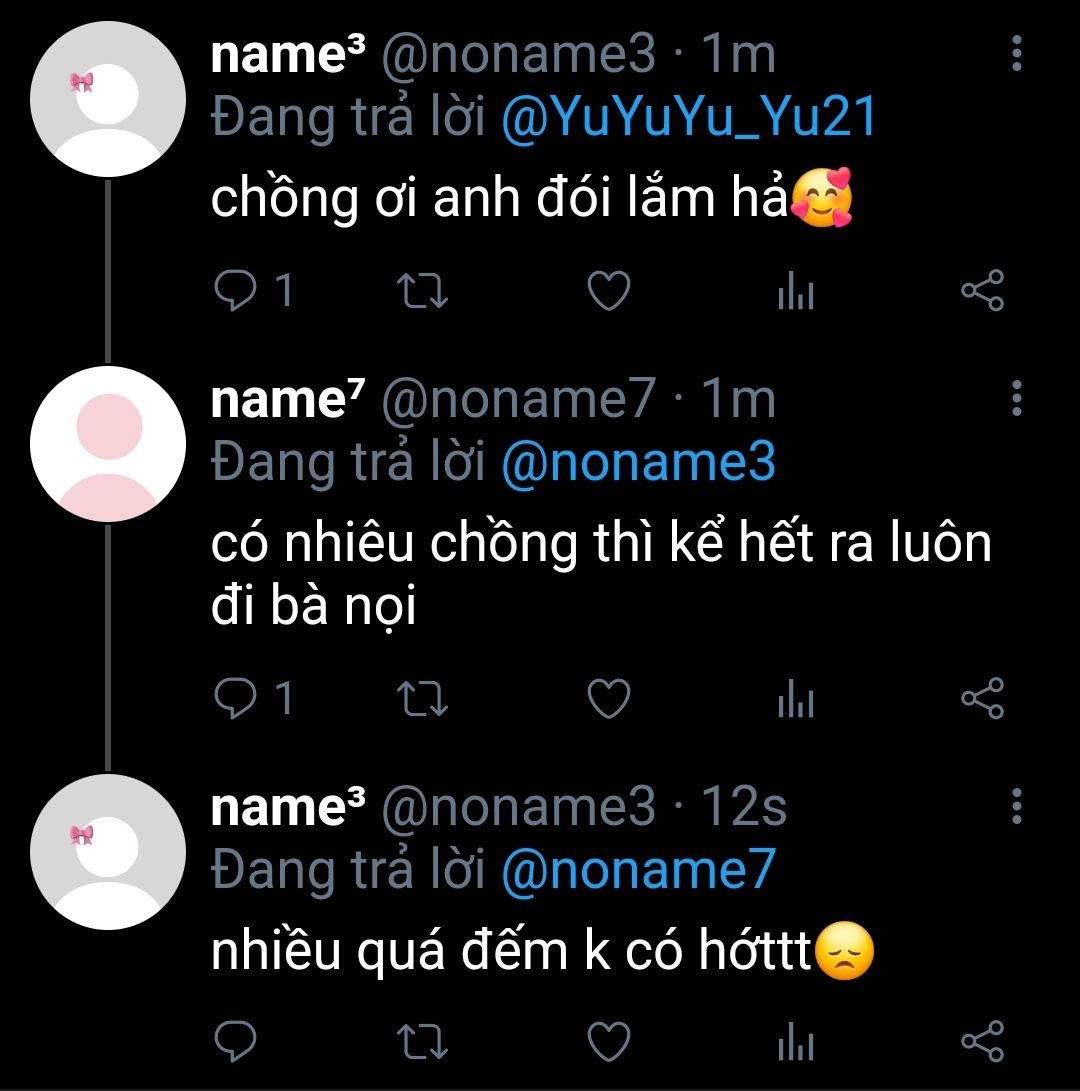This screenshot has width=1080, height=1091.
Task: Open the @noname7 mention in the last tweet
Action: [637, 870]
